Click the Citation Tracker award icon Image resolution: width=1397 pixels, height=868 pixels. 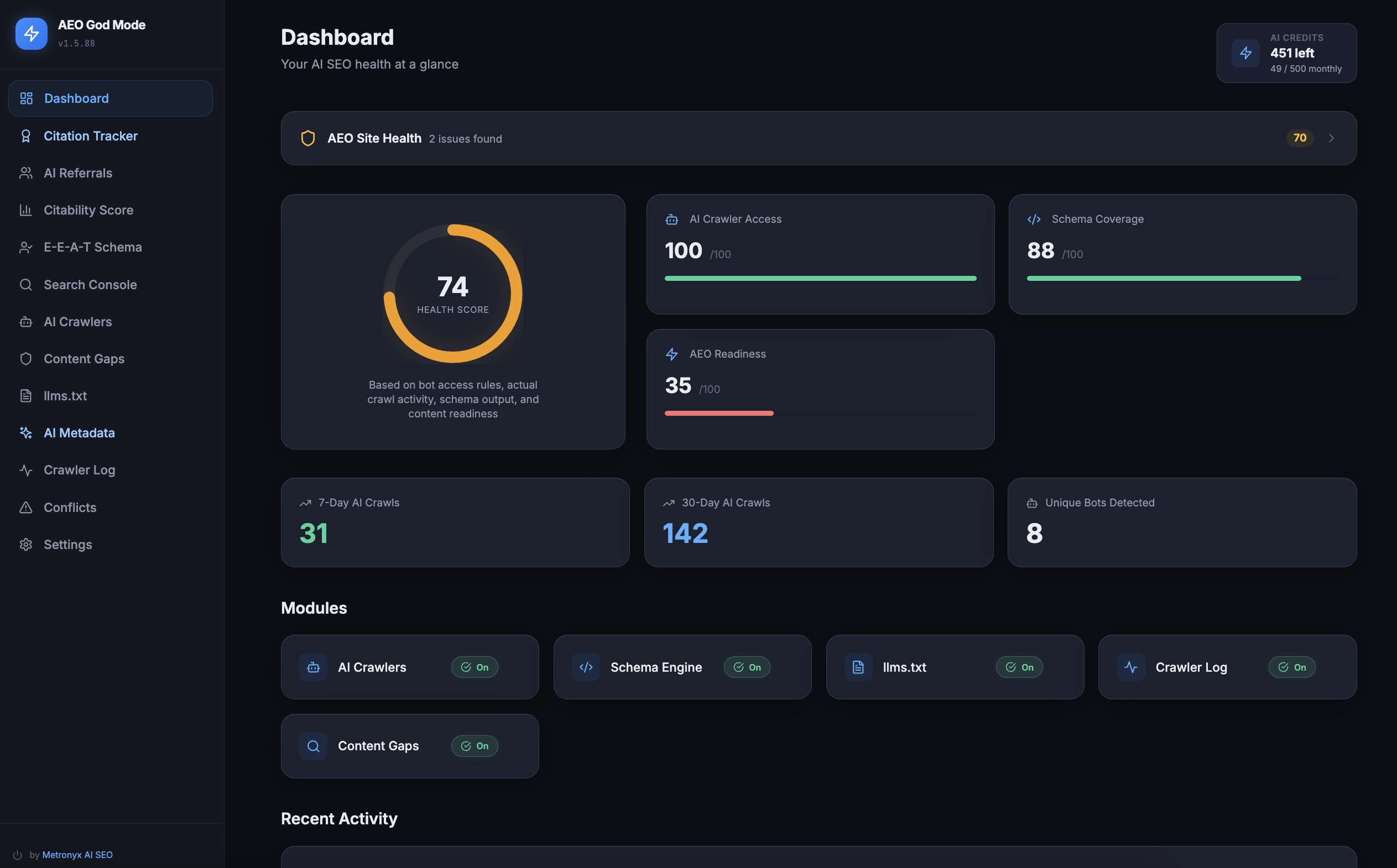(26, 136)
